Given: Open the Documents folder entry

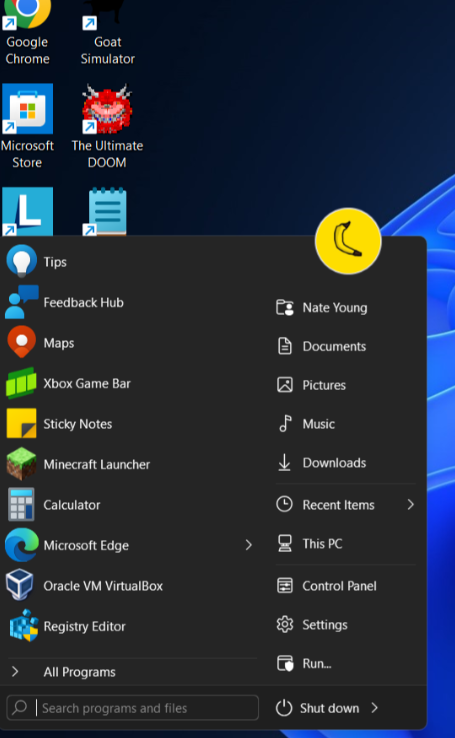Looking at the screenshot, I should point(346,346).
